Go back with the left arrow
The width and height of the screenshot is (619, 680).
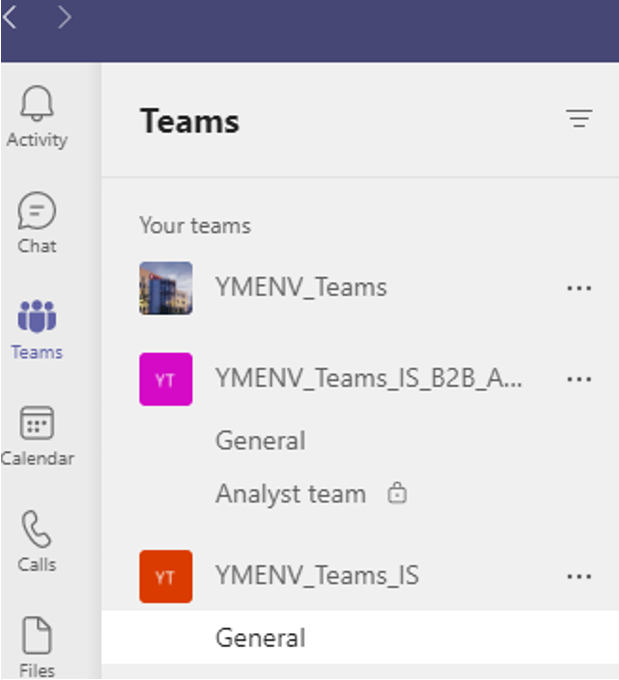pyautogui.click(x=10, y=17)
